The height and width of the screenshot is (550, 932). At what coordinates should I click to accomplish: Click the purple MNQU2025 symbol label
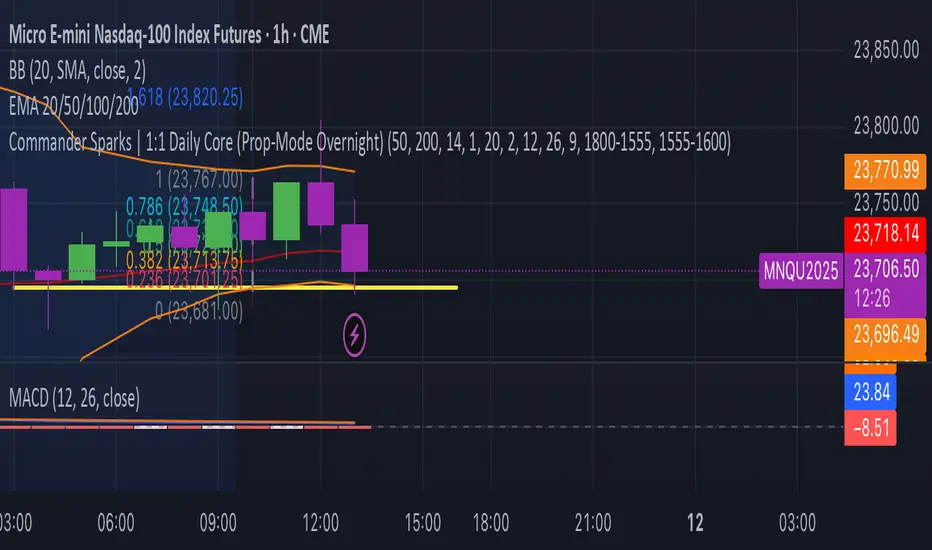pyautogui.click(x=801, y=271)
